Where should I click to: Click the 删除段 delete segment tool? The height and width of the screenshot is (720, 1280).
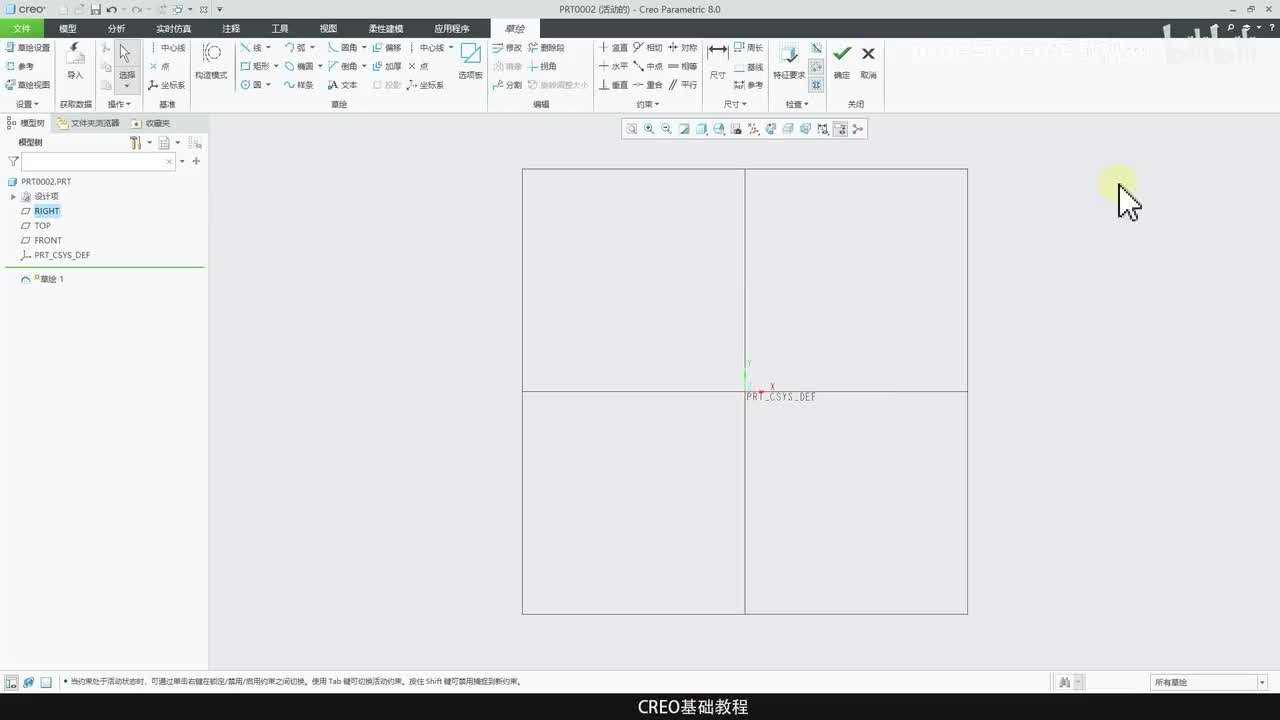tap(546, 47)
